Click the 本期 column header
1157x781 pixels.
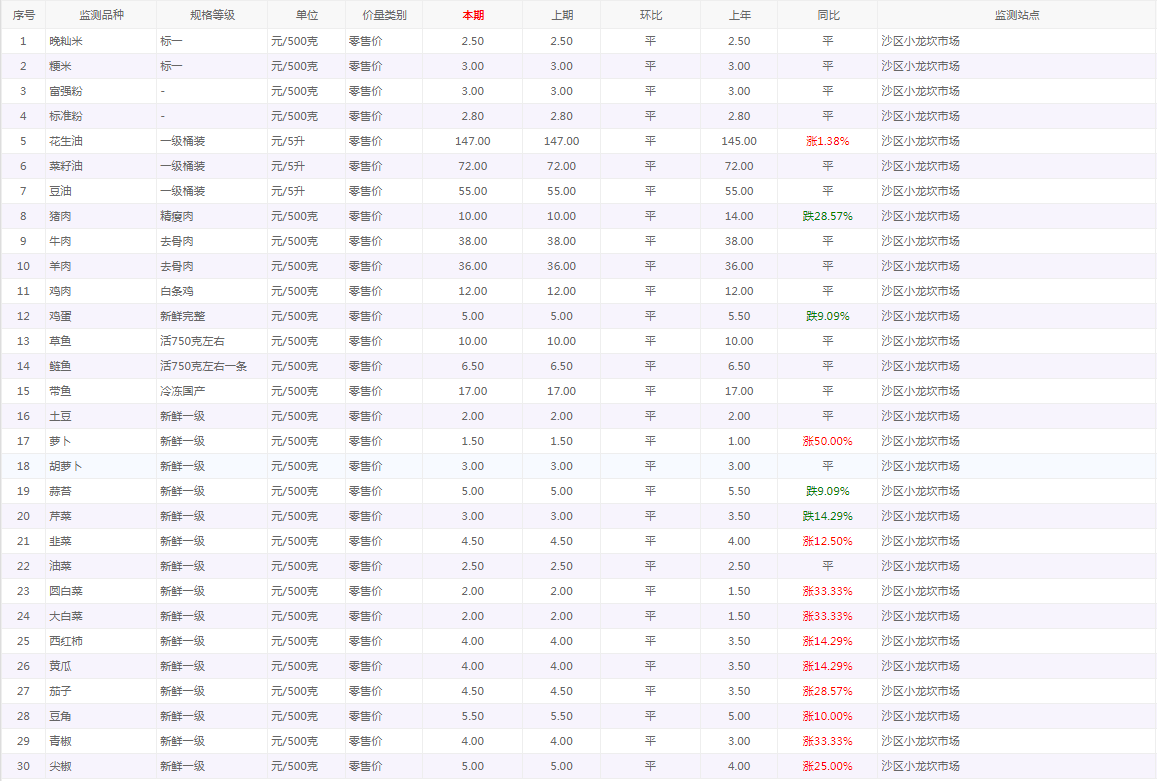point(472,15)
